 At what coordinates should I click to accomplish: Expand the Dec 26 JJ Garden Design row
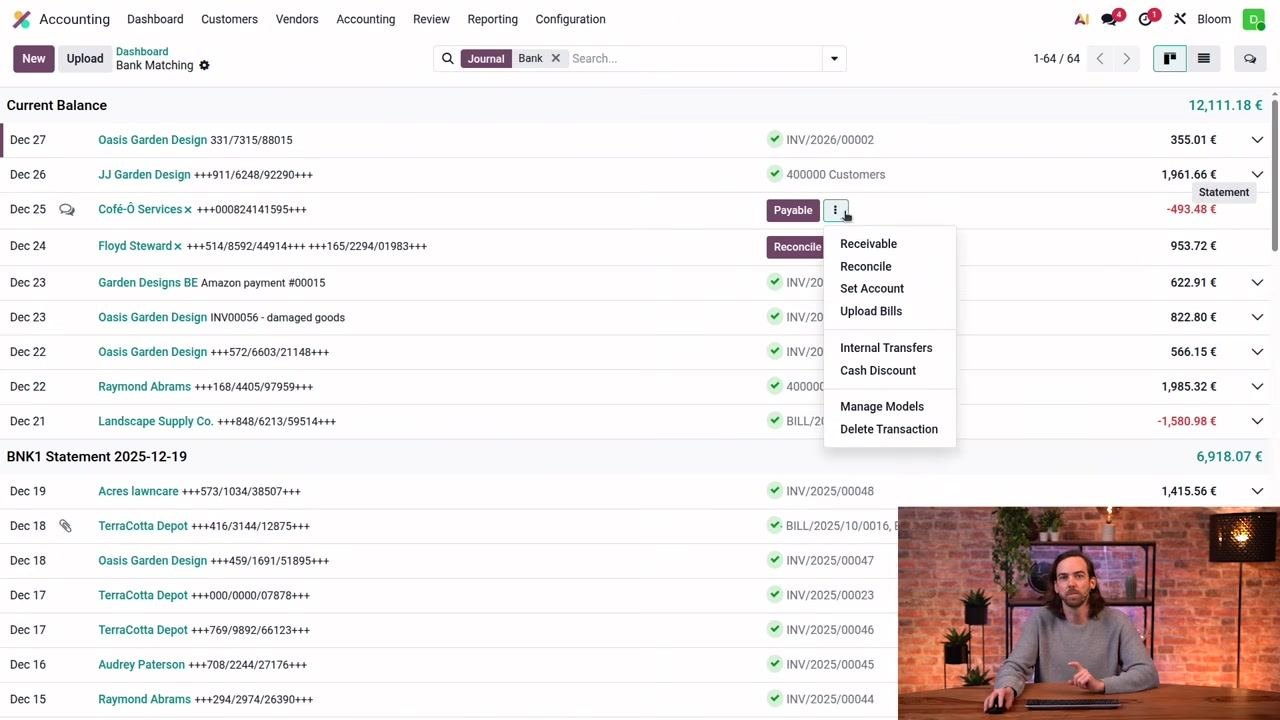click(x=1257, y=174)
